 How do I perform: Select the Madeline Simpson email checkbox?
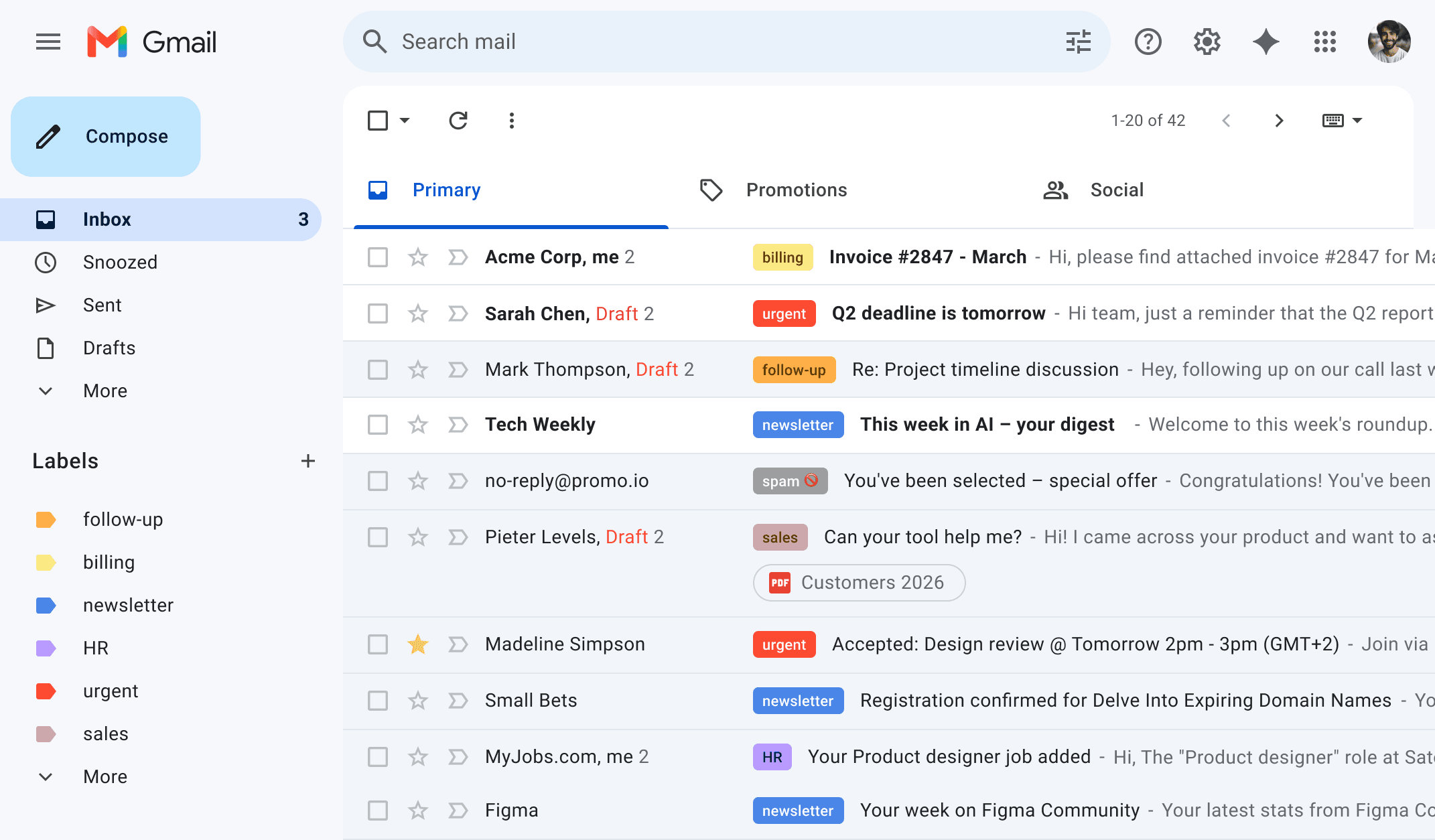[x=378, y=644]
